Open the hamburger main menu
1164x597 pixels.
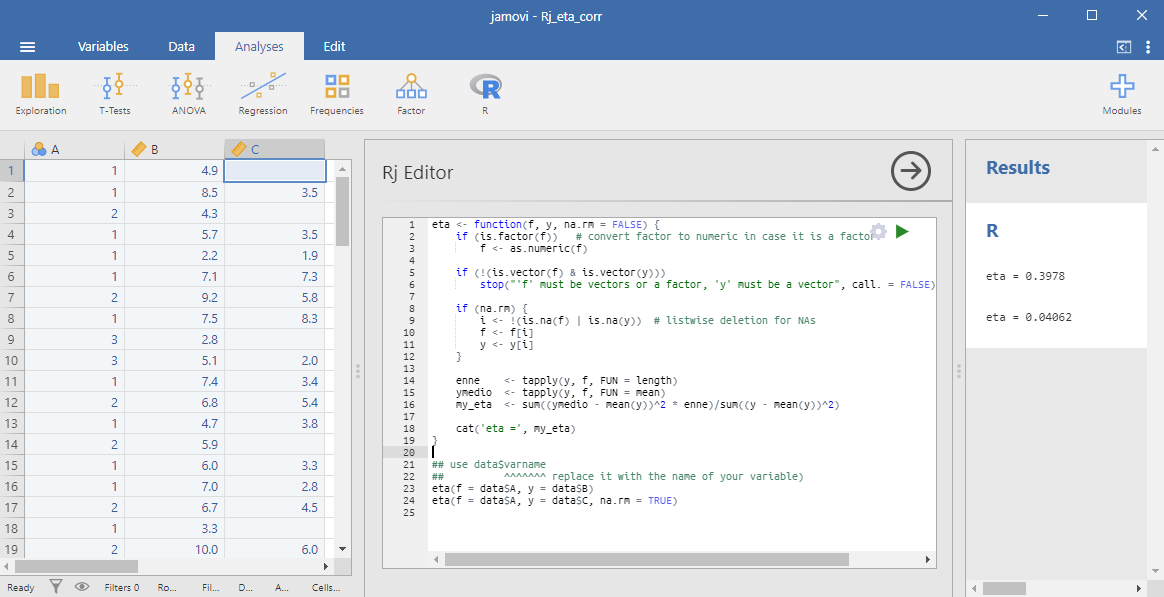click(27, 47)
